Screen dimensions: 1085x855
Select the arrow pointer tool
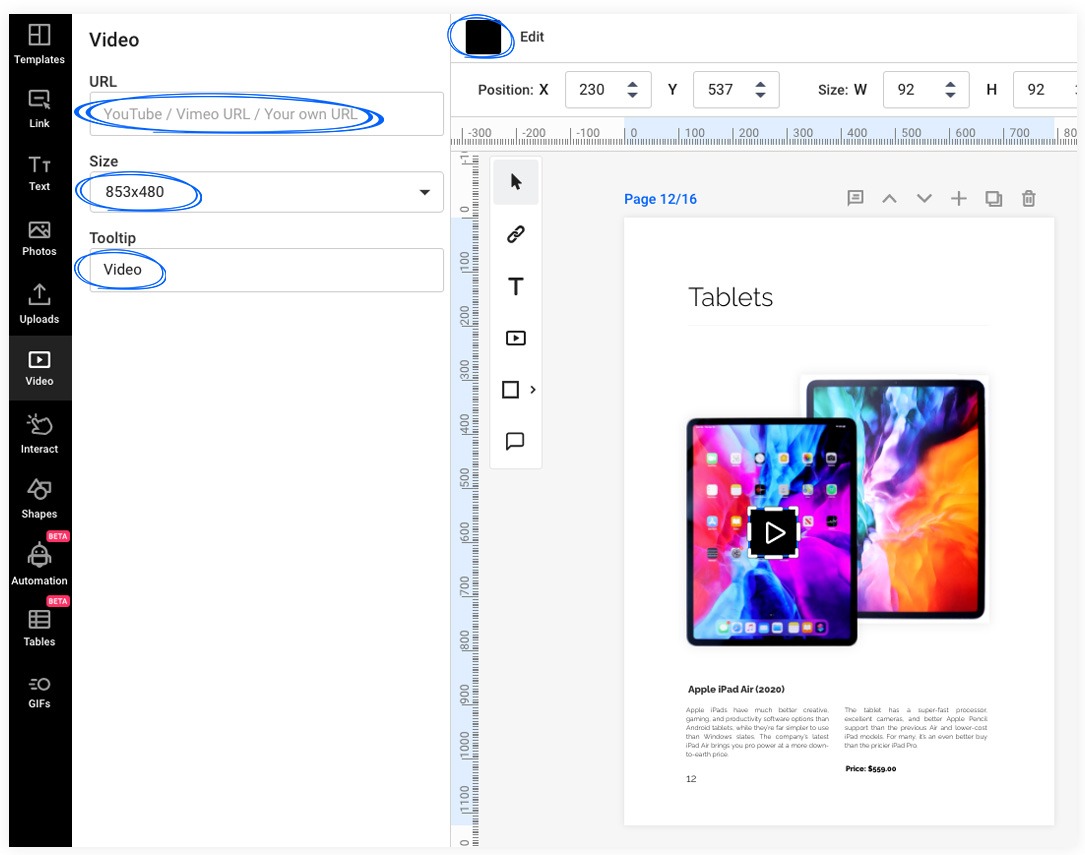coord(516,182)
